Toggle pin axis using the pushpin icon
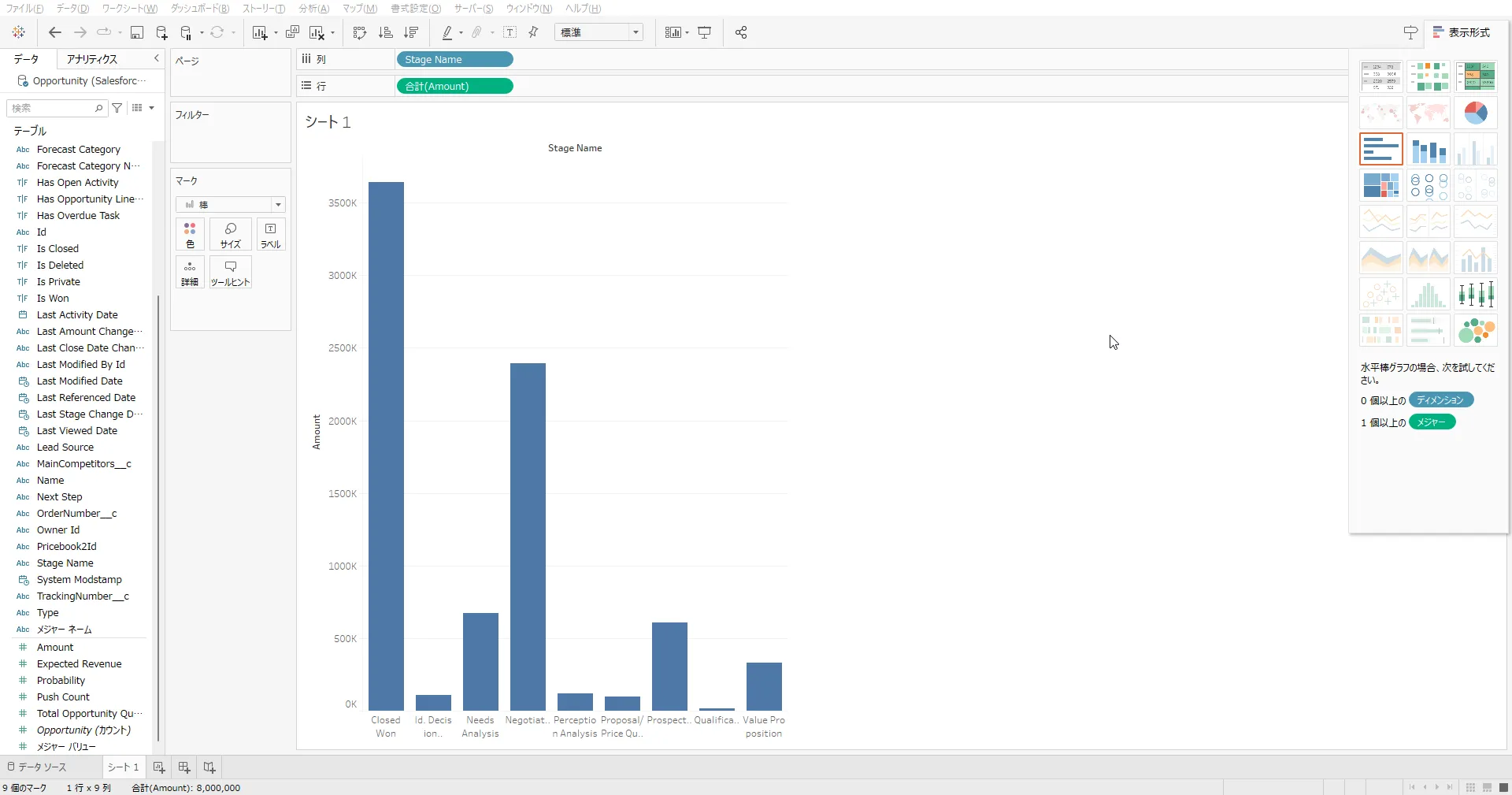1512x795 pixels. click(534, 32)
